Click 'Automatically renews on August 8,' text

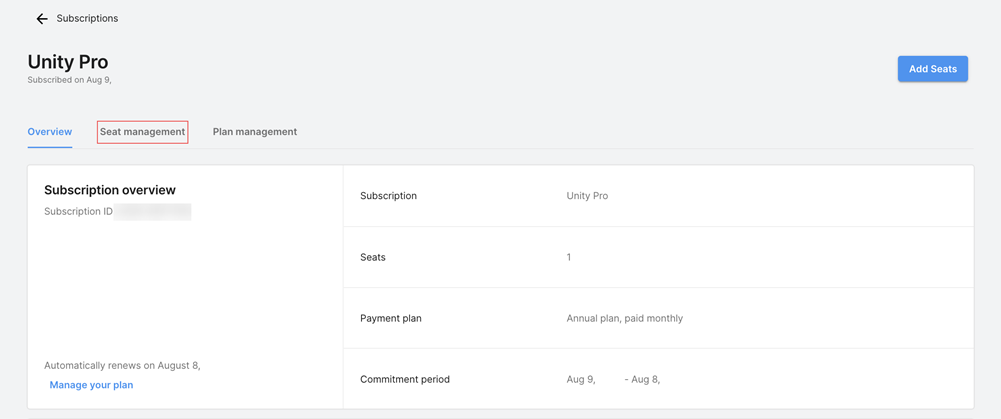(123, 366)
